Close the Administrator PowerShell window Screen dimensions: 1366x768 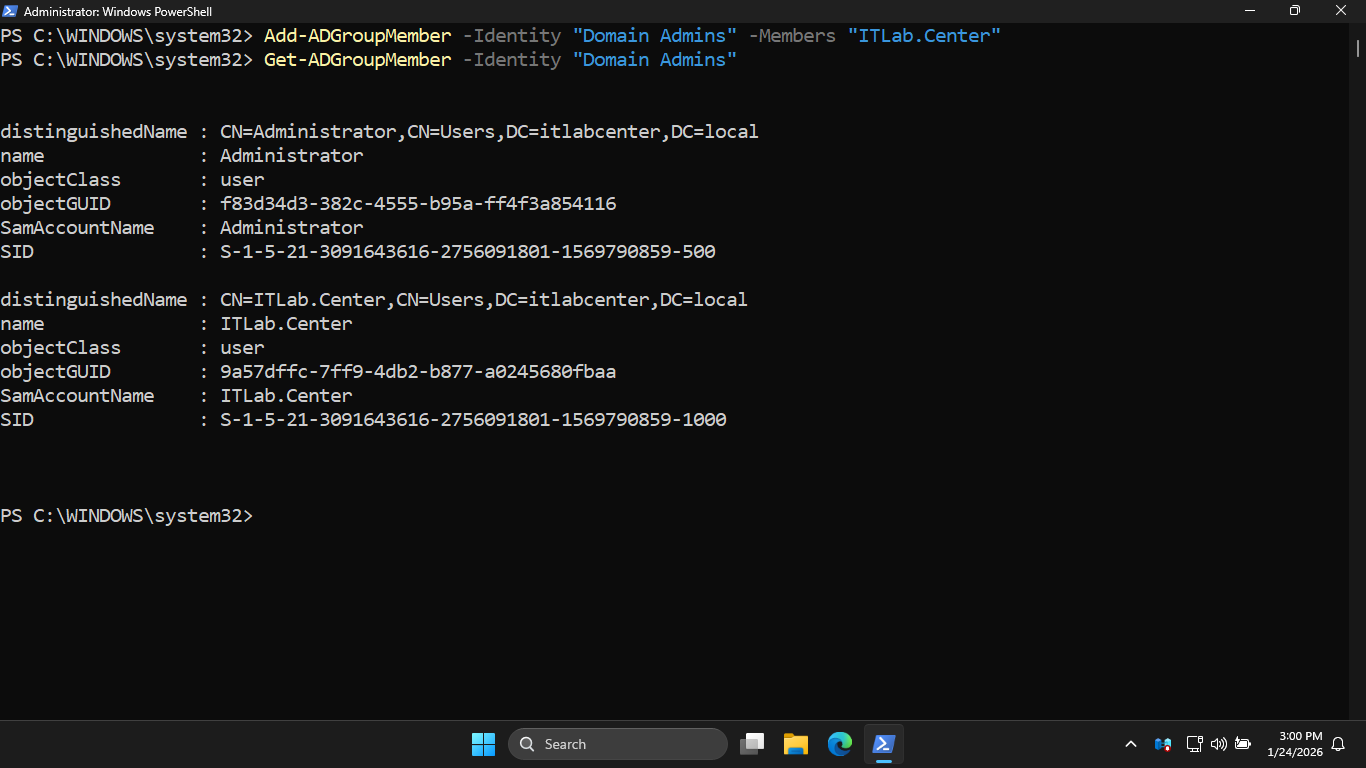coord(1341,11)
